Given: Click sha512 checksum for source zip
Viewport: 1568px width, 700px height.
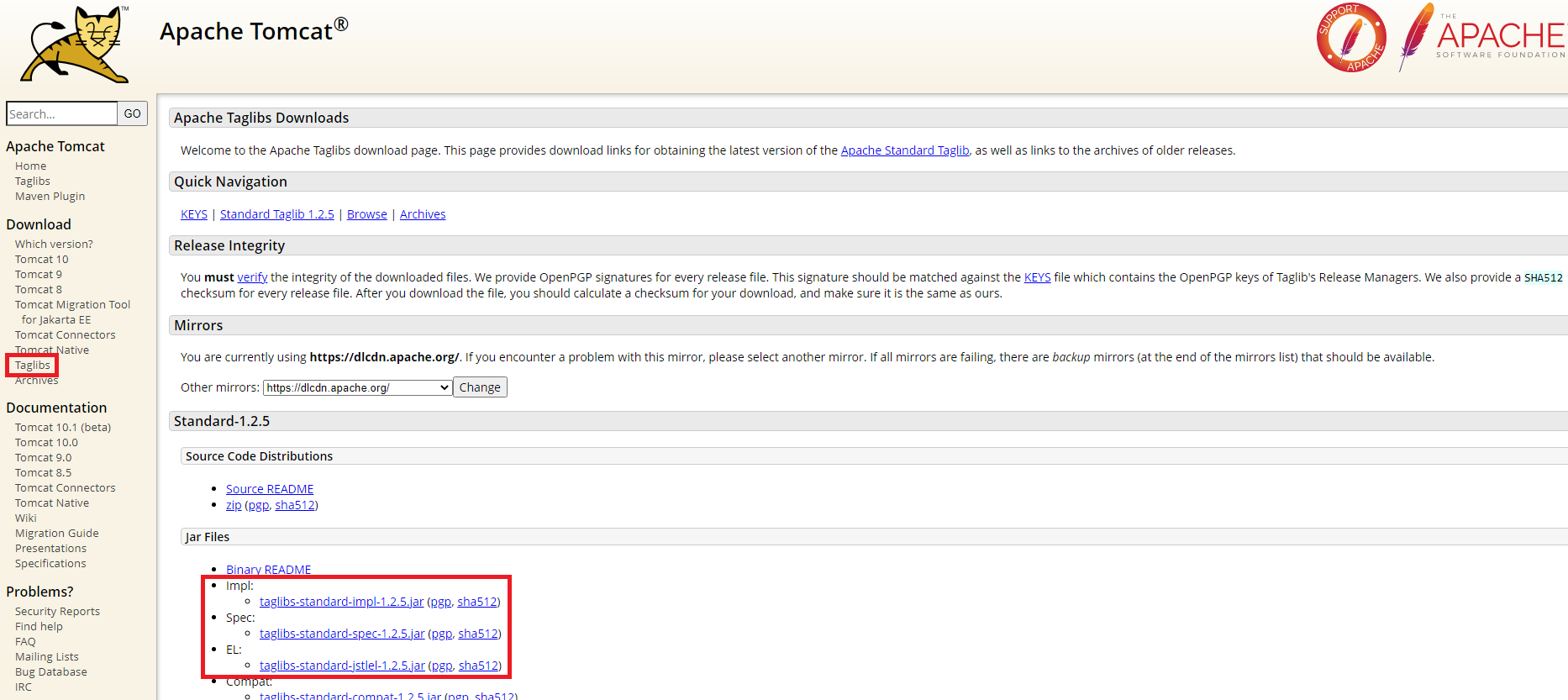Looking at the screenshot, I should [x=295, y=505].
